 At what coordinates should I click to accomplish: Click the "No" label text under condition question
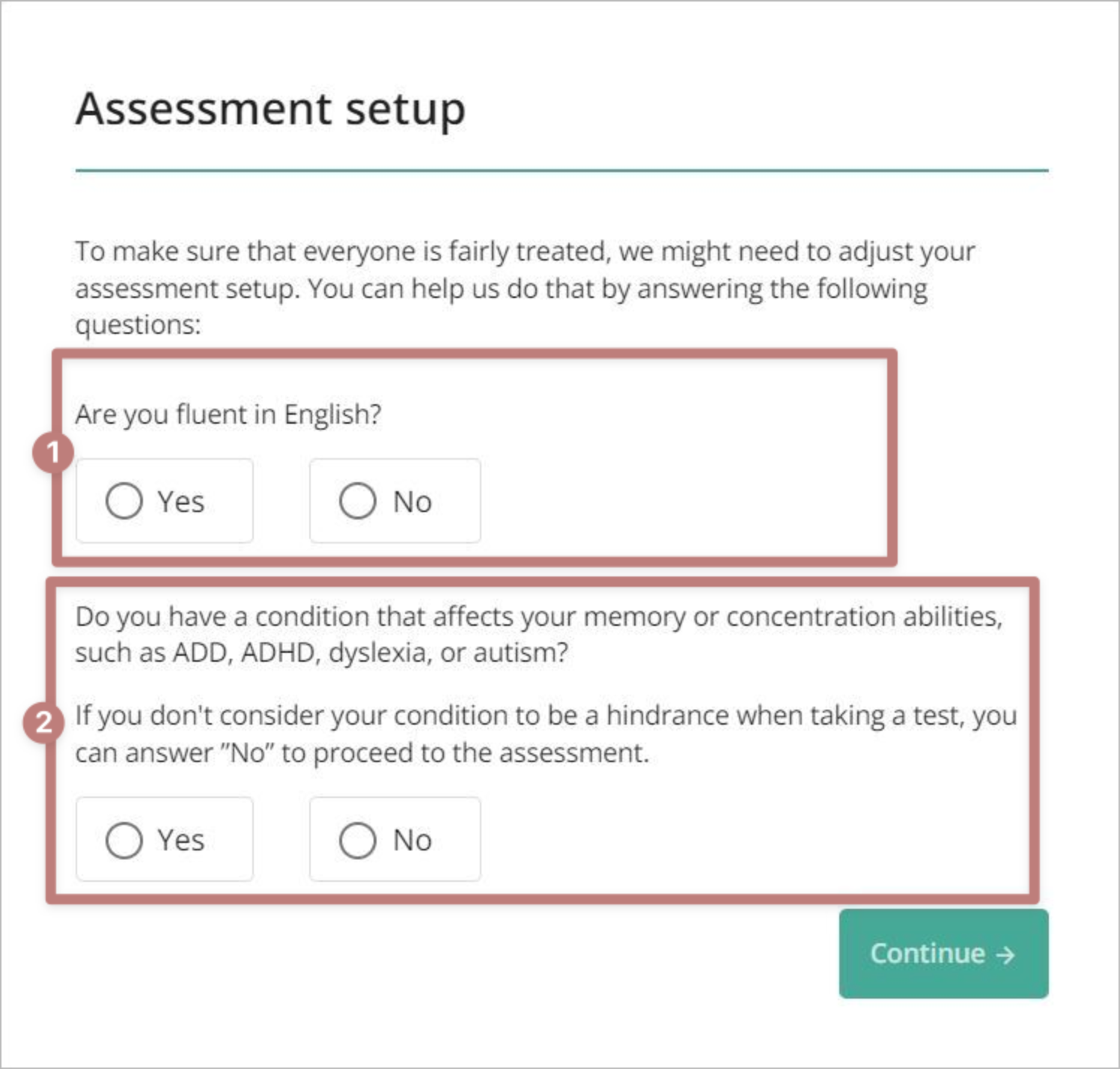413,841
